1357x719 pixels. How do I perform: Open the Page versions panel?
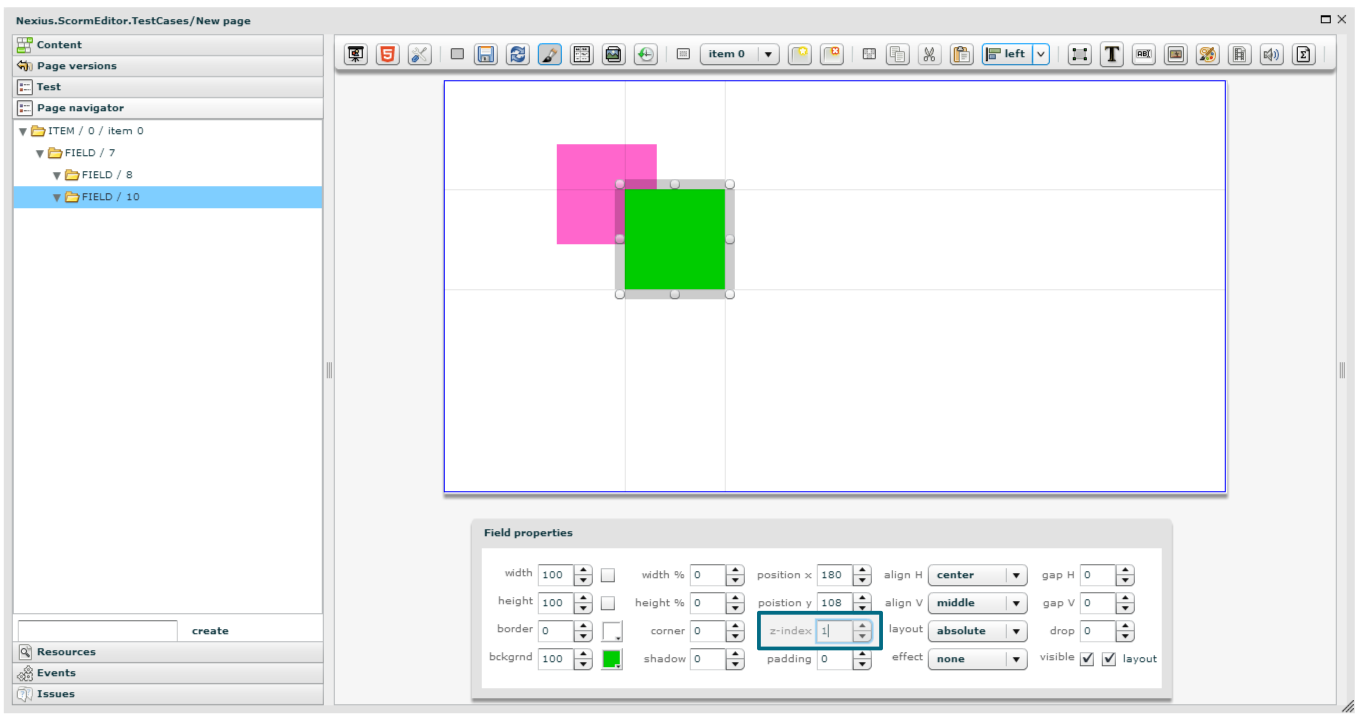[x=76, y=66]
